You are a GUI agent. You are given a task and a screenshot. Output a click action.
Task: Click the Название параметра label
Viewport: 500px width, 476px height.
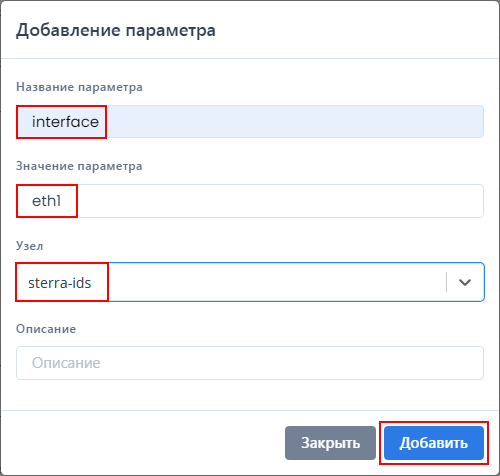coord(79,87)
